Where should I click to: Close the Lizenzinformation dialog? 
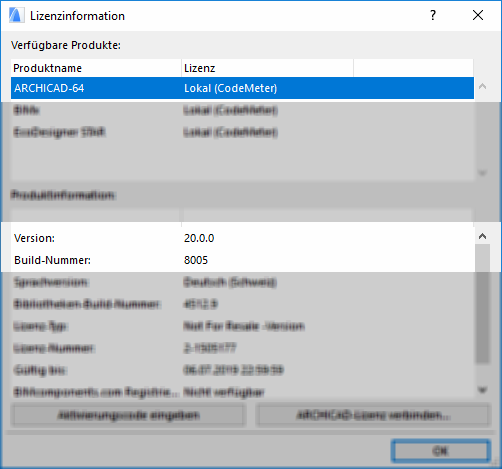click(x=478, y=15)
